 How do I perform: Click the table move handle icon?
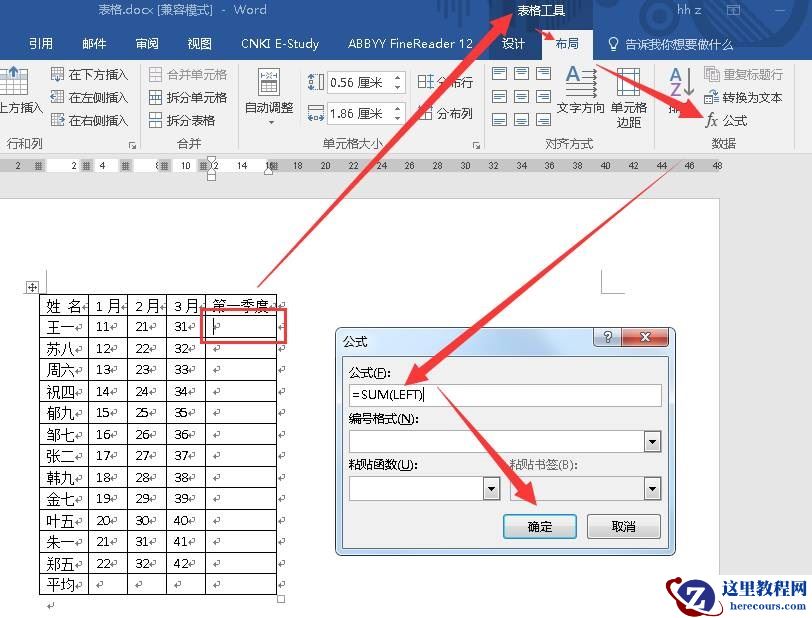32,287
